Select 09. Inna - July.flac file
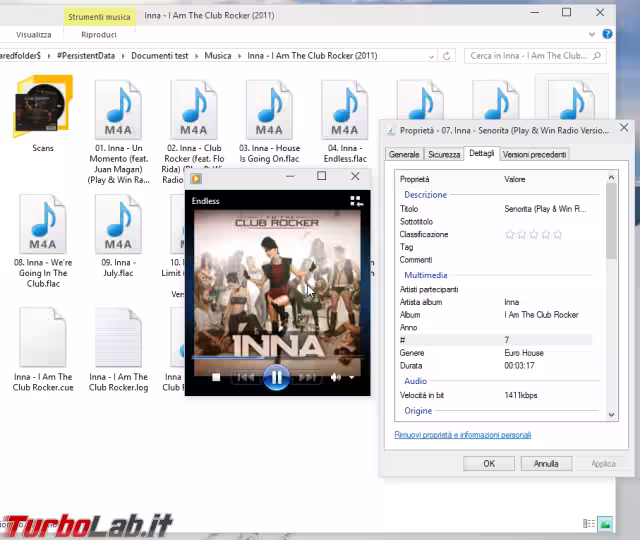640x540 pixels. (118, 236)
